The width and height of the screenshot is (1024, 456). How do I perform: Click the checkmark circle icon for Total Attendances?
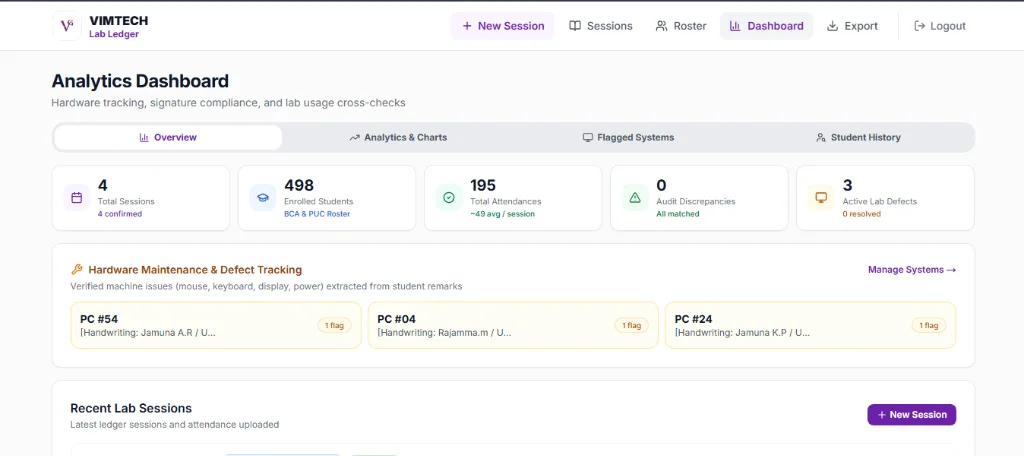tap(449, 198)
